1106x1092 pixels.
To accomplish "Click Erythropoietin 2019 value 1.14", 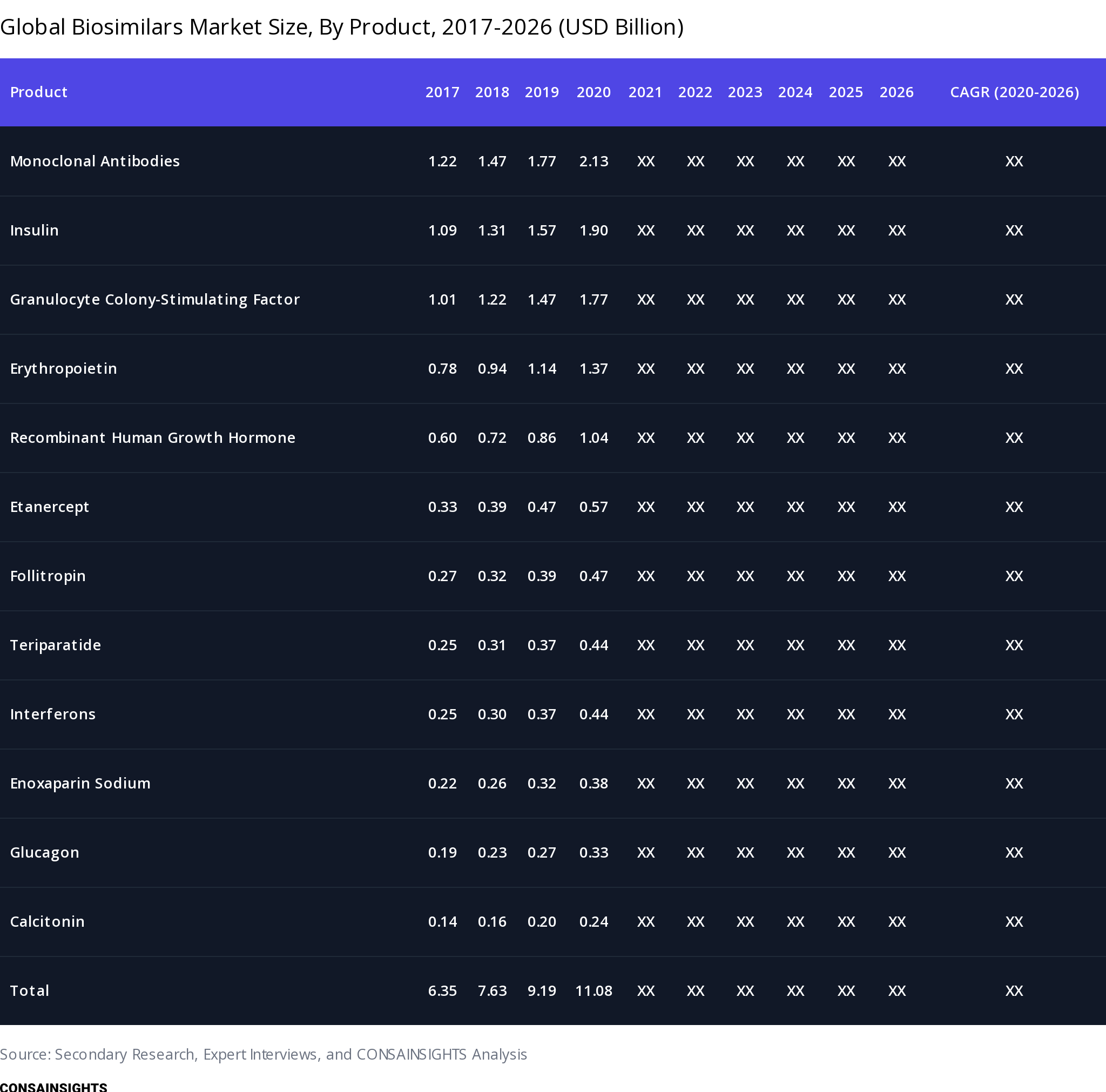I will pyautogui.click(x=542, y=369).
